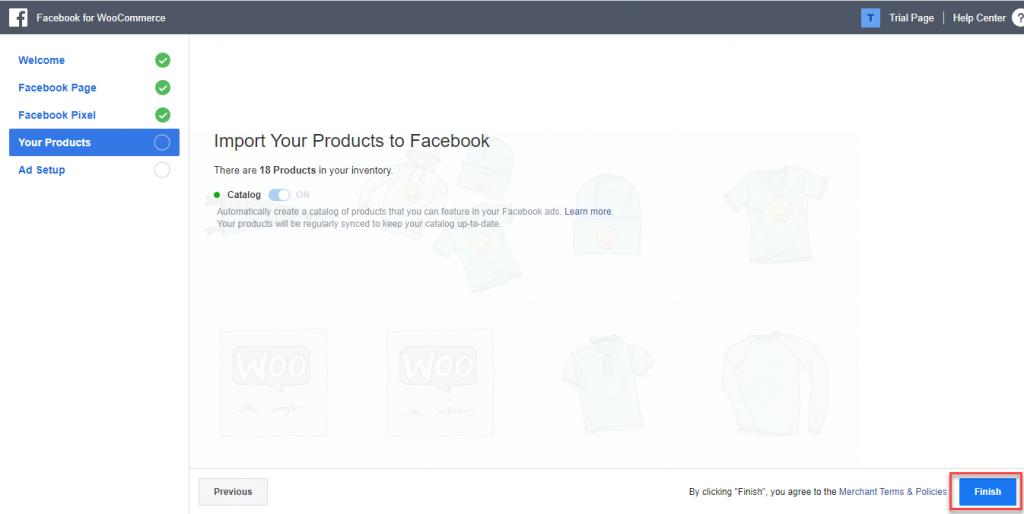Click the Help Center question mark icon

point(1018,18)
